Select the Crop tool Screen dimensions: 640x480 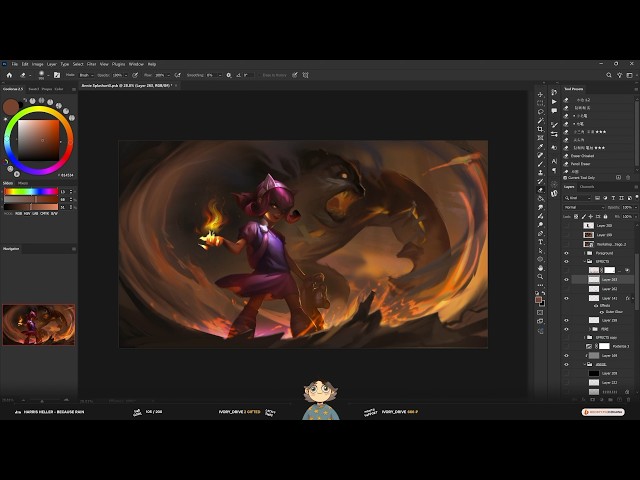[540, 129]
